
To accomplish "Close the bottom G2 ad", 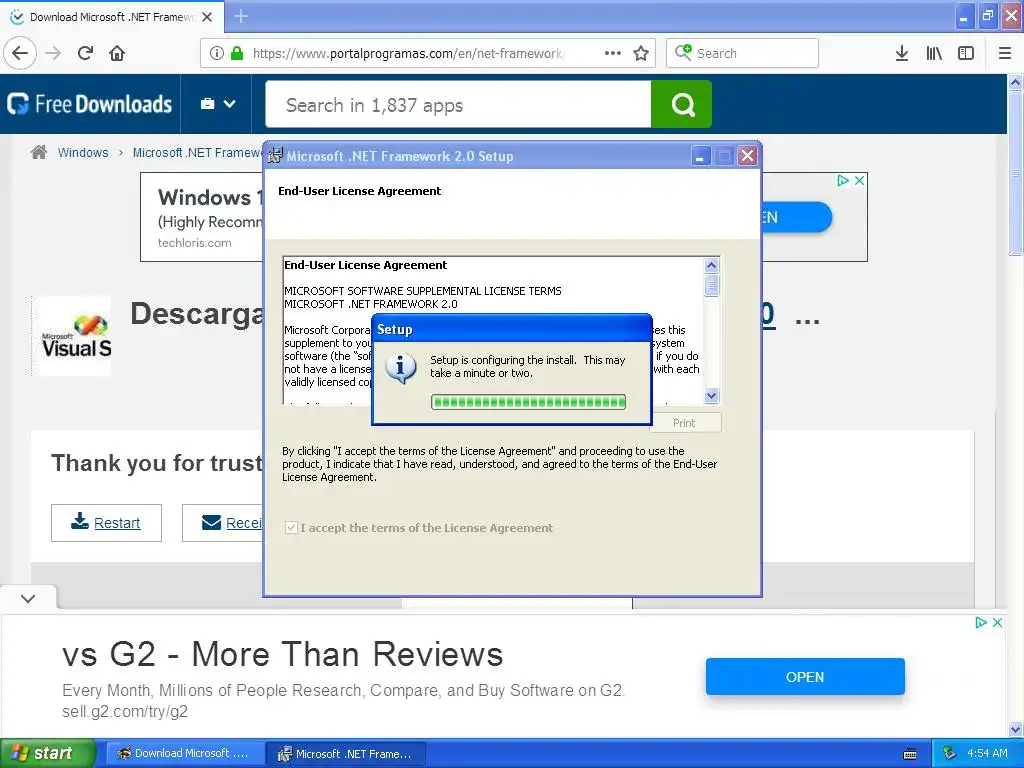I will (x=997, y=622).
